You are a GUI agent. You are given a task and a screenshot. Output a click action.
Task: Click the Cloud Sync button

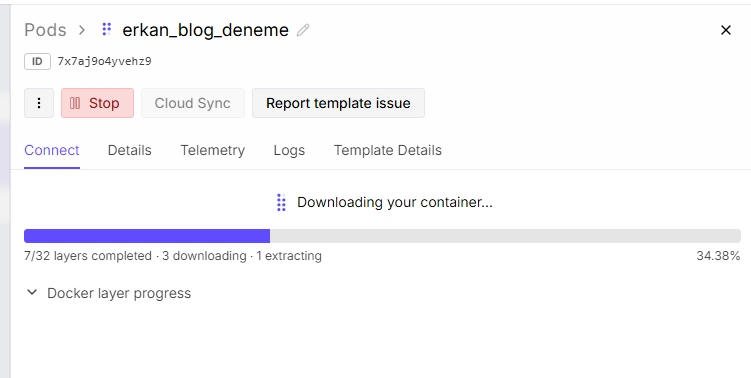tap(193, 103)
